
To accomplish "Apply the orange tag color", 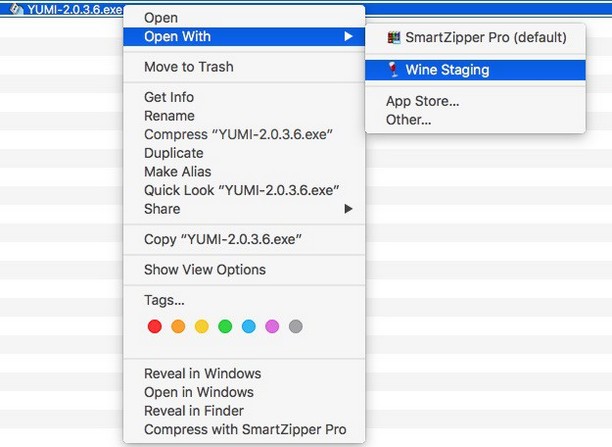I will [x=178, y=326].
